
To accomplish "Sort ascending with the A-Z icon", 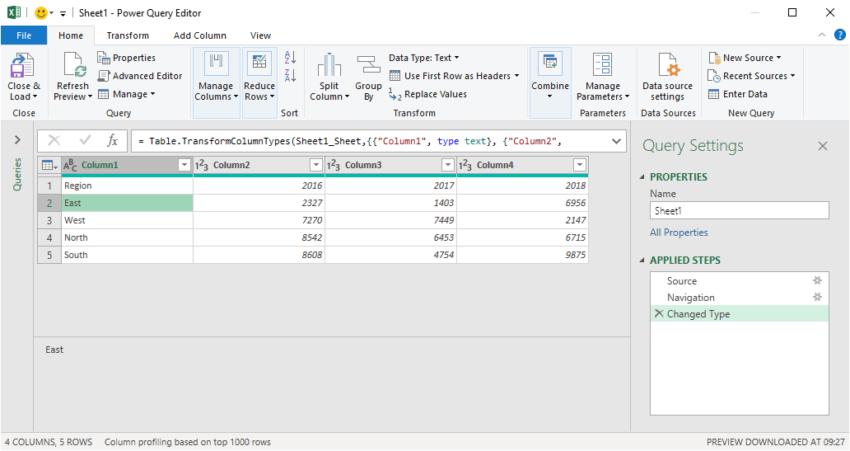I will pos(291,58).
